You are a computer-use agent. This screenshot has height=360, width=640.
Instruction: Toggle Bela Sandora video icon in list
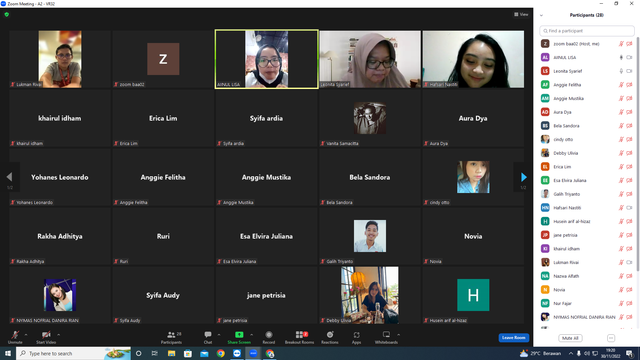tap(629, 126)
